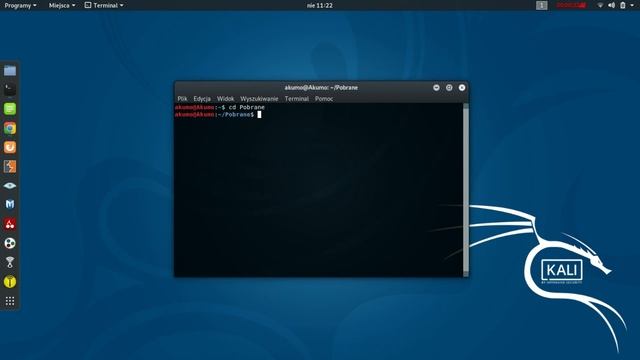Open the Widok menu in terminal
640x360 pixels.
point(225,99)
